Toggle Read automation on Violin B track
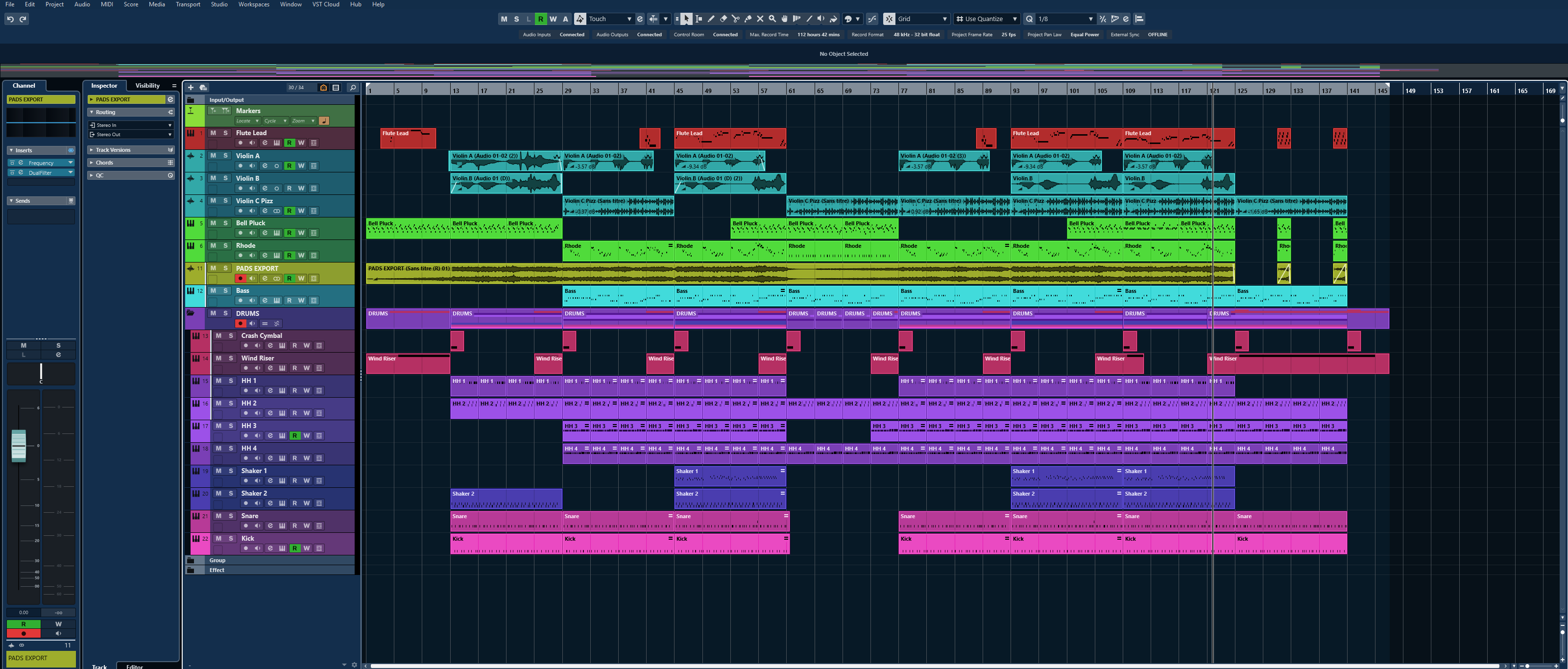This screenshot has height=669, width=1568. [x=289, y=188]
